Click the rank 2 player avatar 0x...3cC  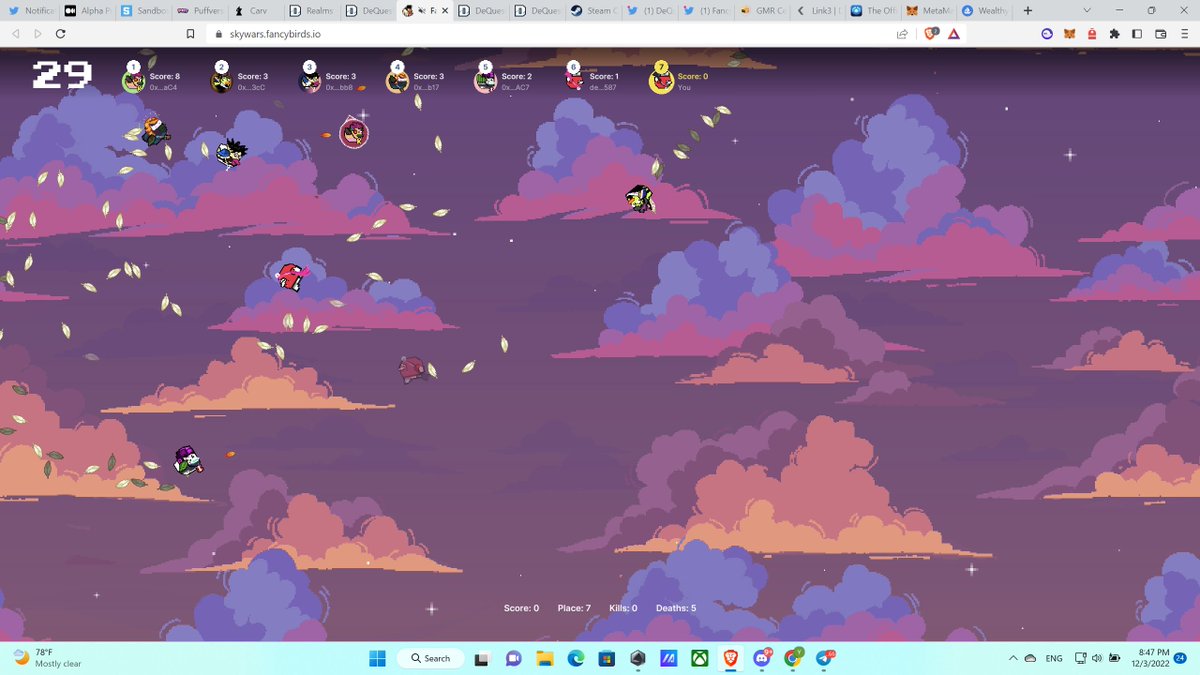click(x=221, y=82)
